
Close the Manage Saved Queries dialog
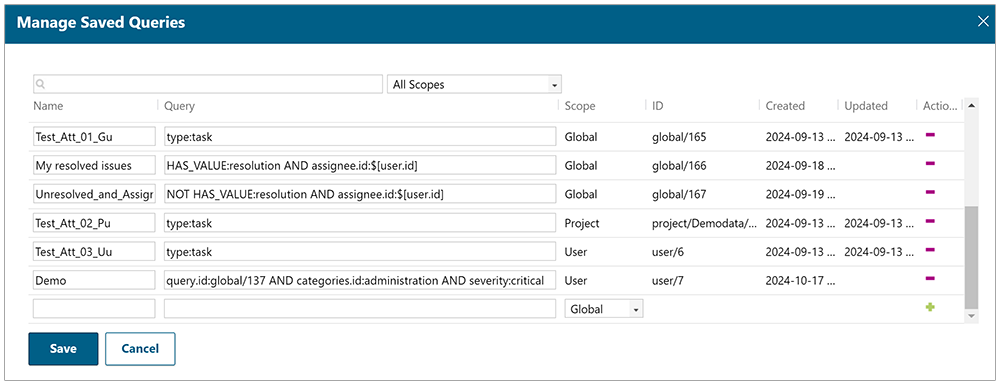pos(983,22)
